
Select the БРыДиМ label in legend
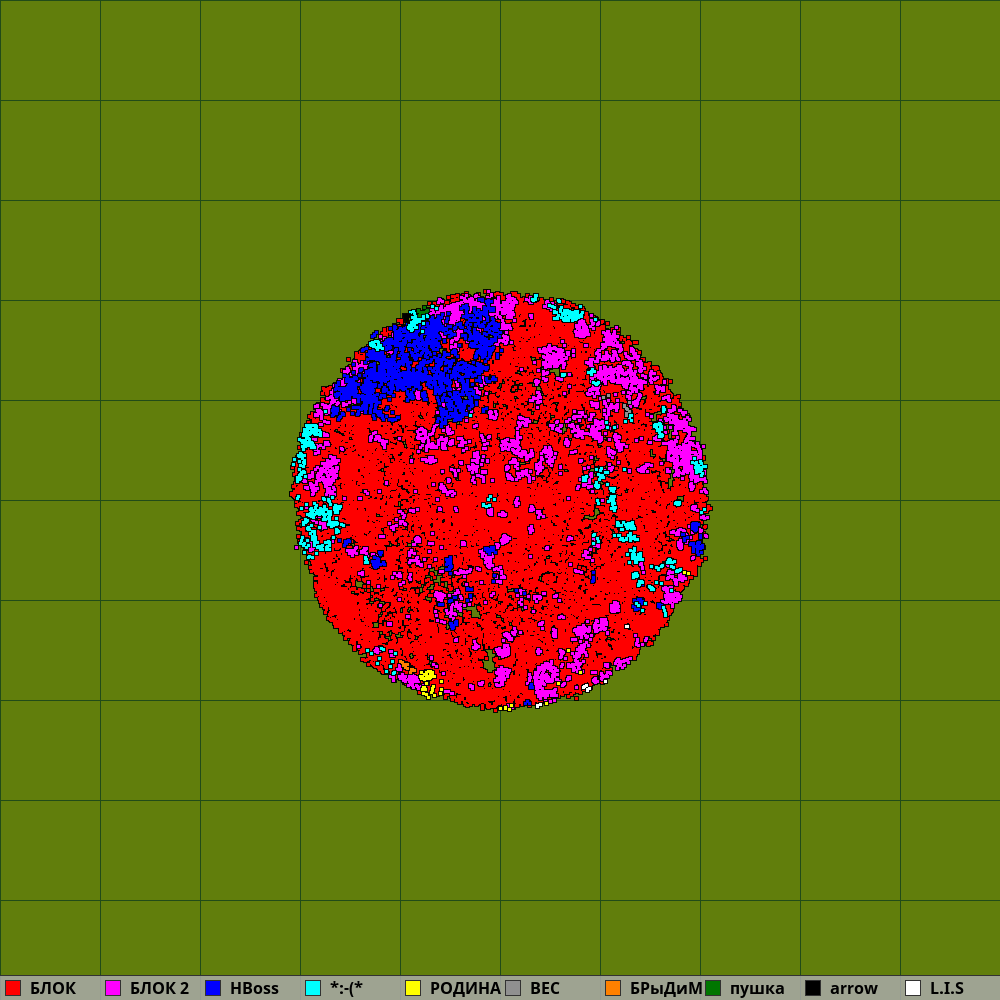pyautogui.click(x=666, y=989)
